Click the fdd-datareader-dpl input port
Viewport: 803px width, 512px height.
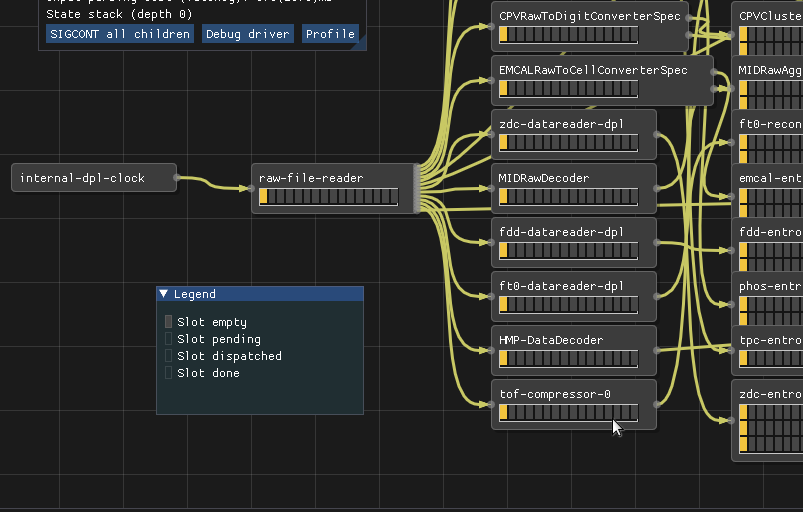click(491, 243)
